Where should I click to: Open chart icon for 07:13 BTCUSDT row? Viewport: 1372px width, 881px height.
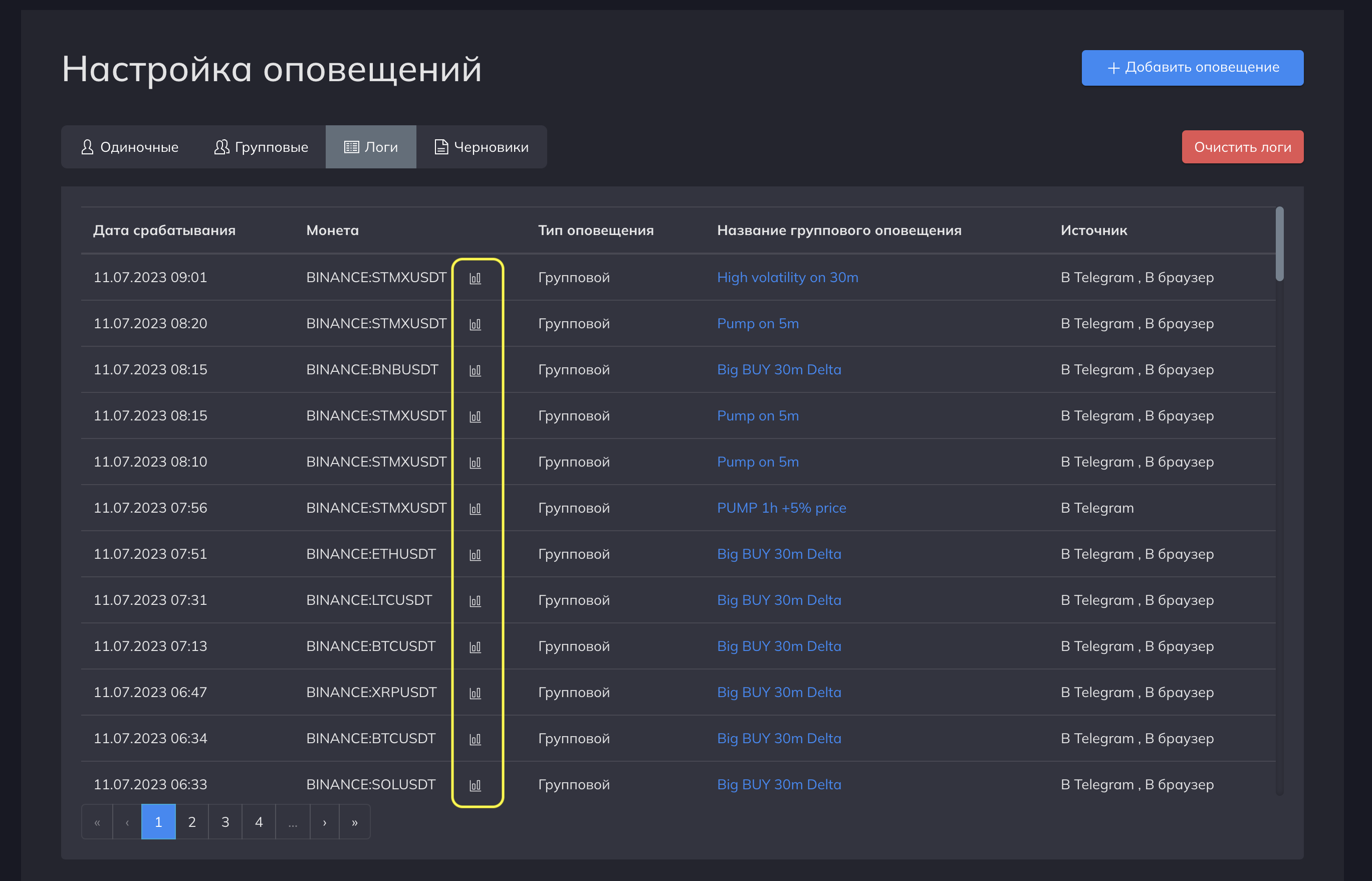pos(475,647)
